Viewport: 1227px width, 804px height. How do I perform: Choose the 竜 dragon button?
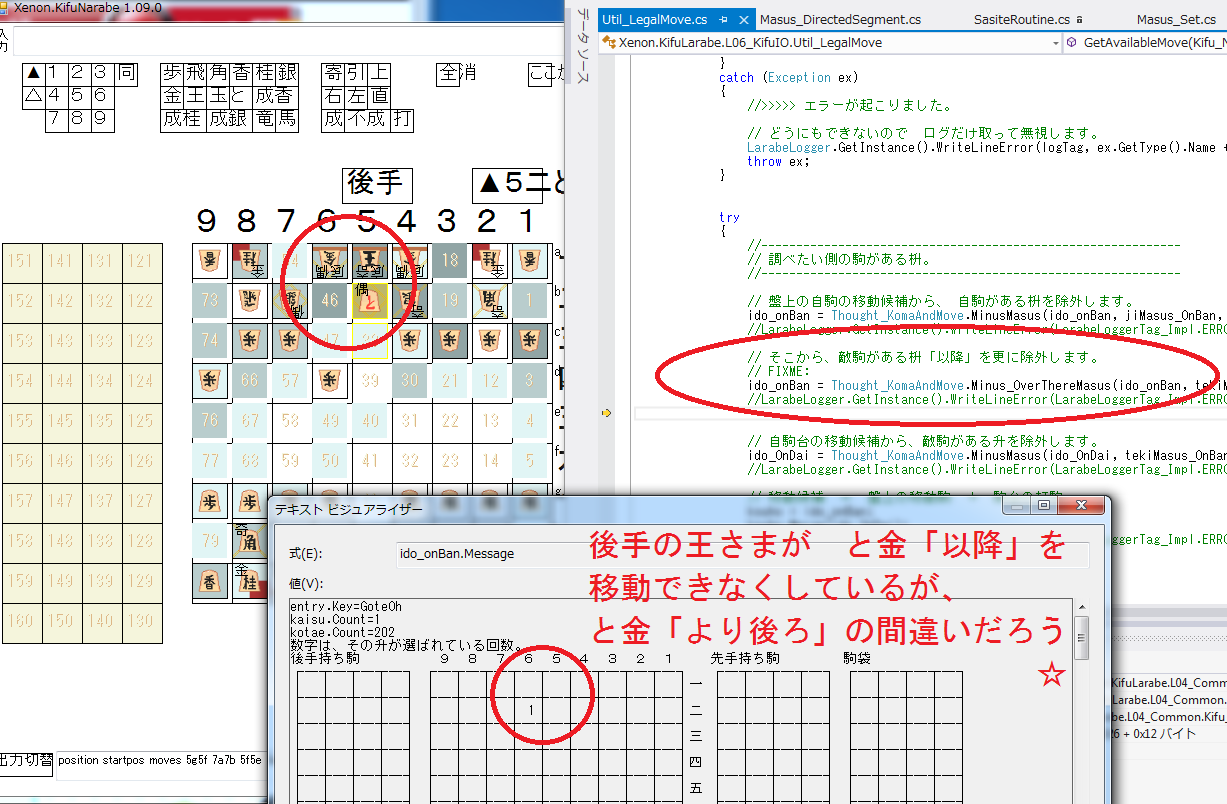[264, 120]
